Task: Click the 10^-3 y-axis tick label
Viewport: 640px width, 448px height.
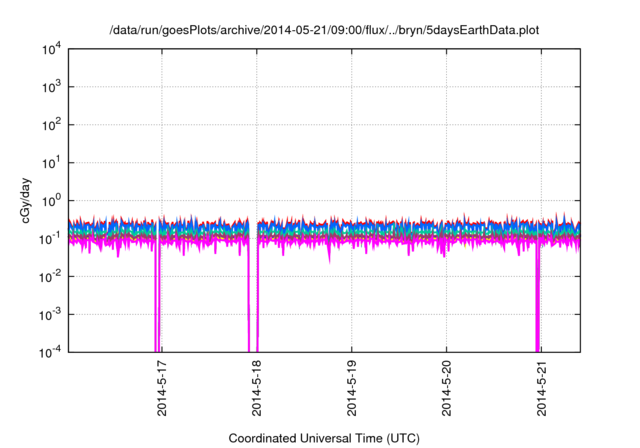Action: (50, 315)
